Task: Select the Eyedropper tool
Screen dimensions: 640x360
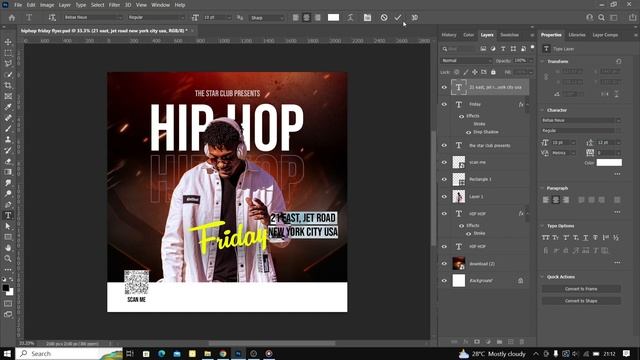Action: [x=8, y=107]
